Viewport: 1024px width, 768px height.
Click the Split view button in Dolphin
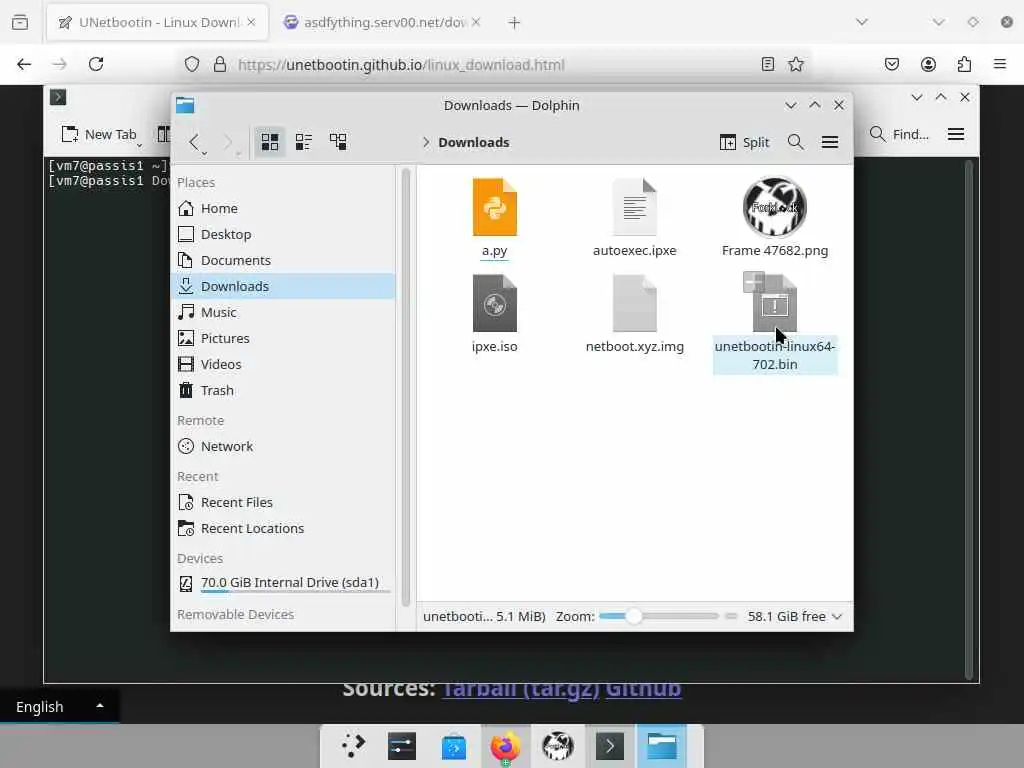744,142
